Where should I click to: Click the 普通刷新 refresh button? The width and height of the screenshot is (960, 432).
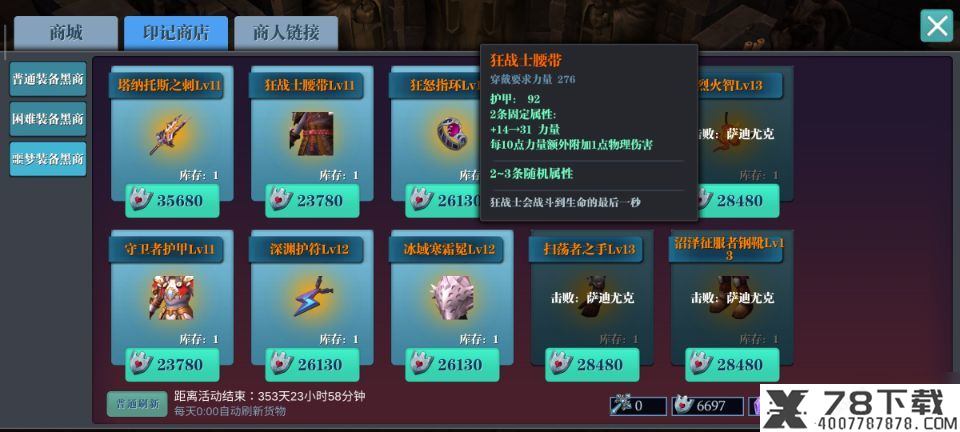tap(137, 404)
